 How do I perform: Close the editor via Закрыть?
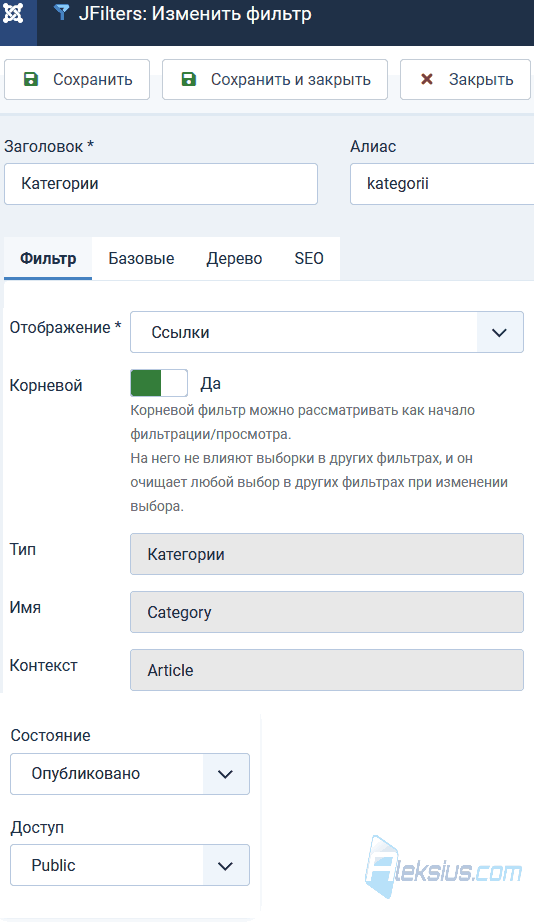tap(465, 79)
